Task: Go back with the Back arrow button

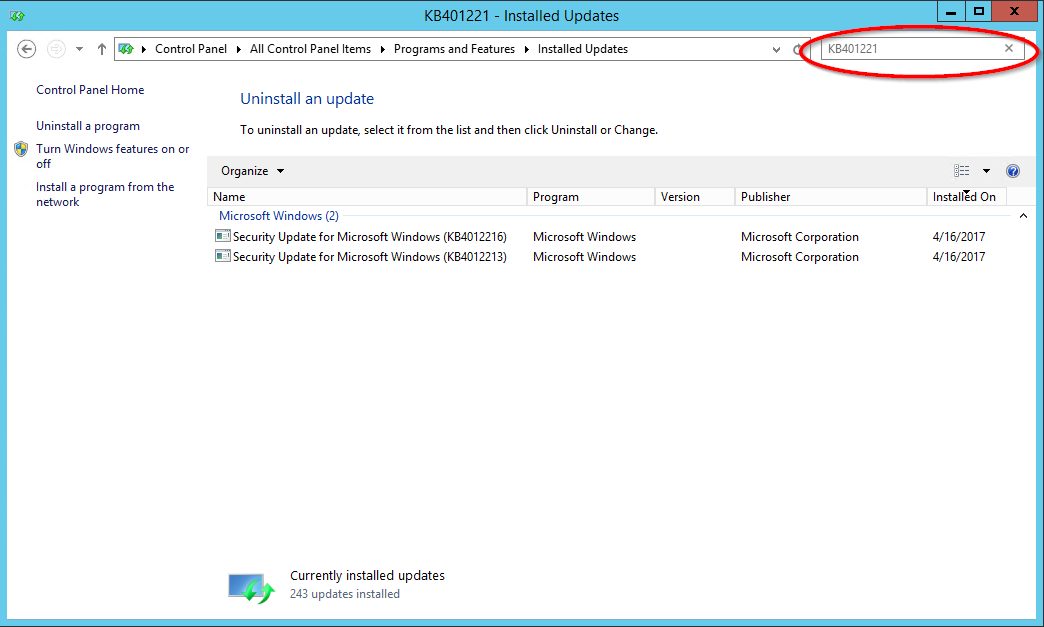Action: [27, 49]
